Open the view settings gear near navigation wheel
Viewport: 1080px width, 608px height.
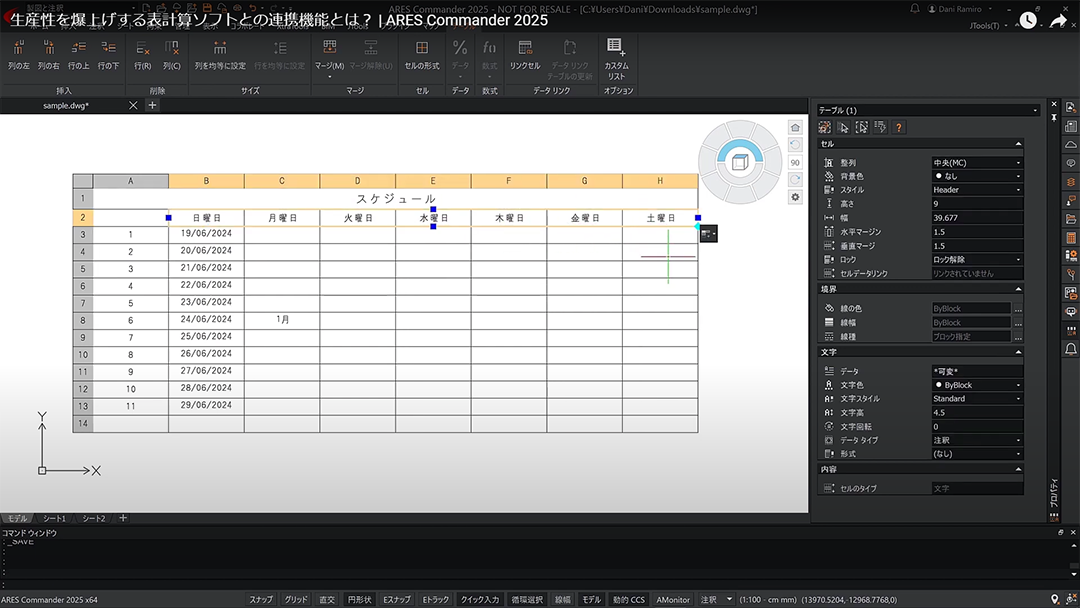pyautogui.click(x=795, y=197)
